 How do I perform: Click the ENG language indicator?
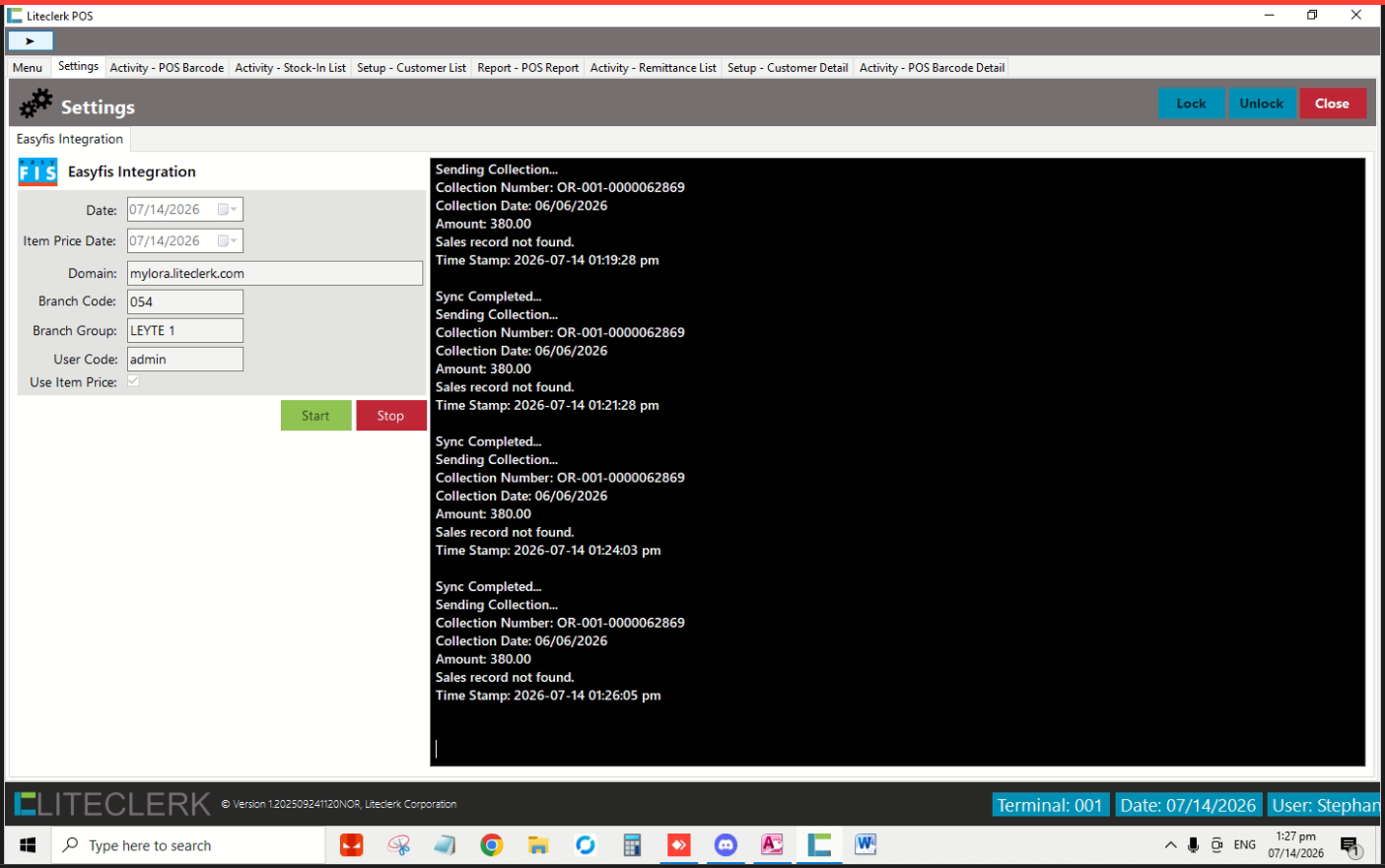pos(1245,845)
